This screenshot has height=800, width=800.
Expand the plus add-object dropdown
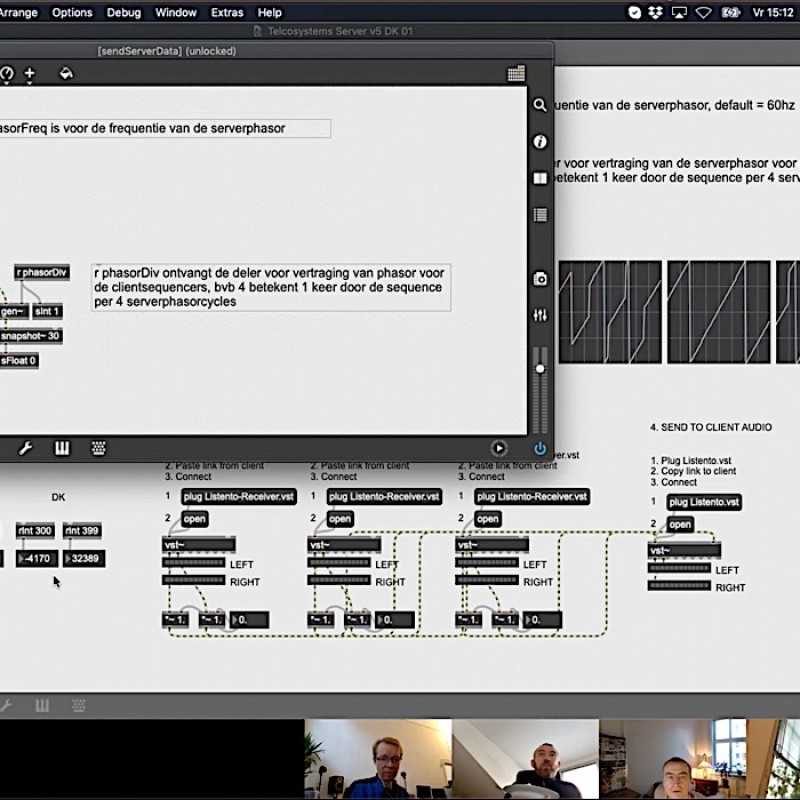tap(30, 74)
